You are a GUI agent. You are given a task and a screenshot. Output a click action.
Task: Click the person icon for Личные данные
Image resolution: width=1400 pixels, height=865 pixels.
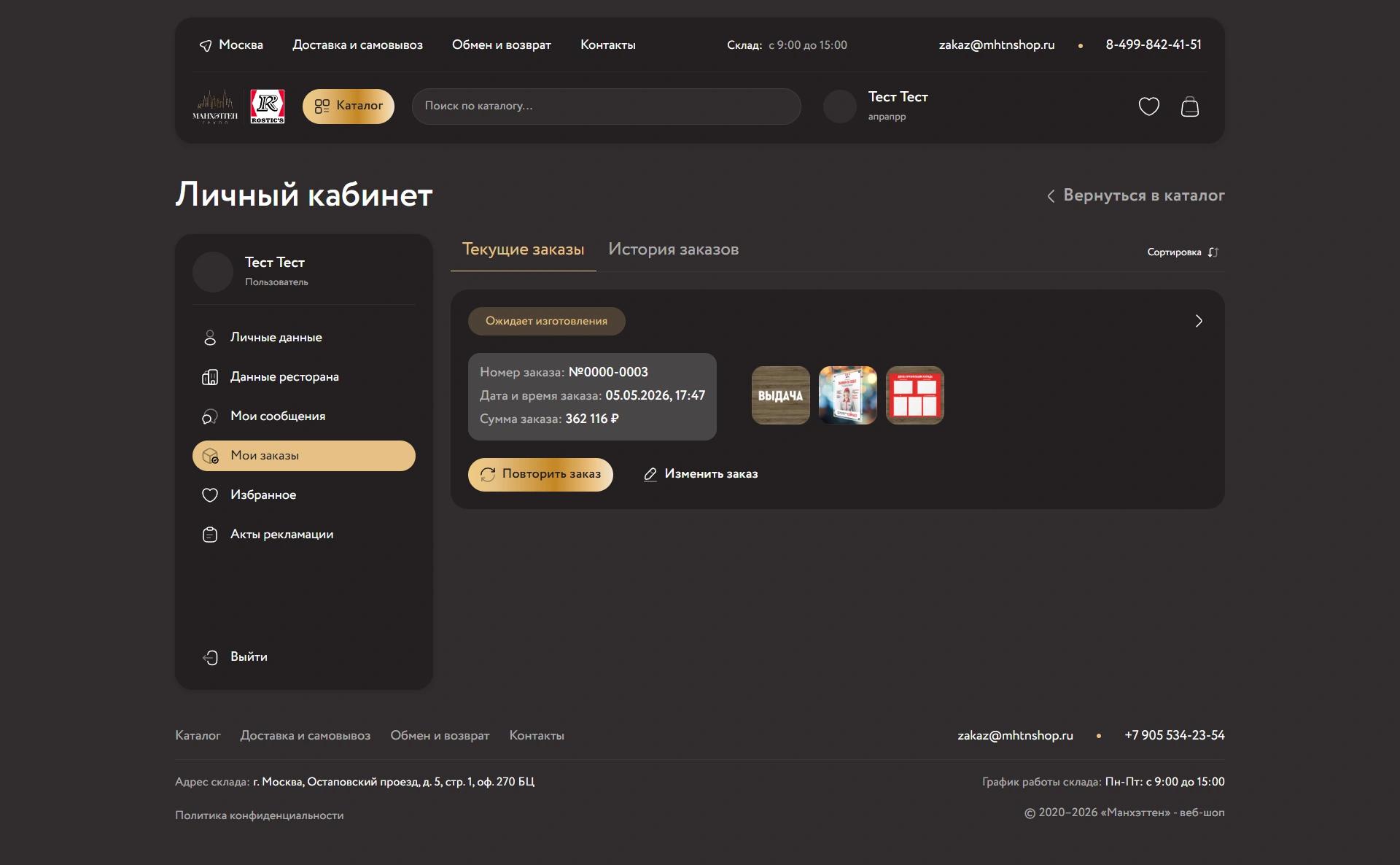point(210,338)
